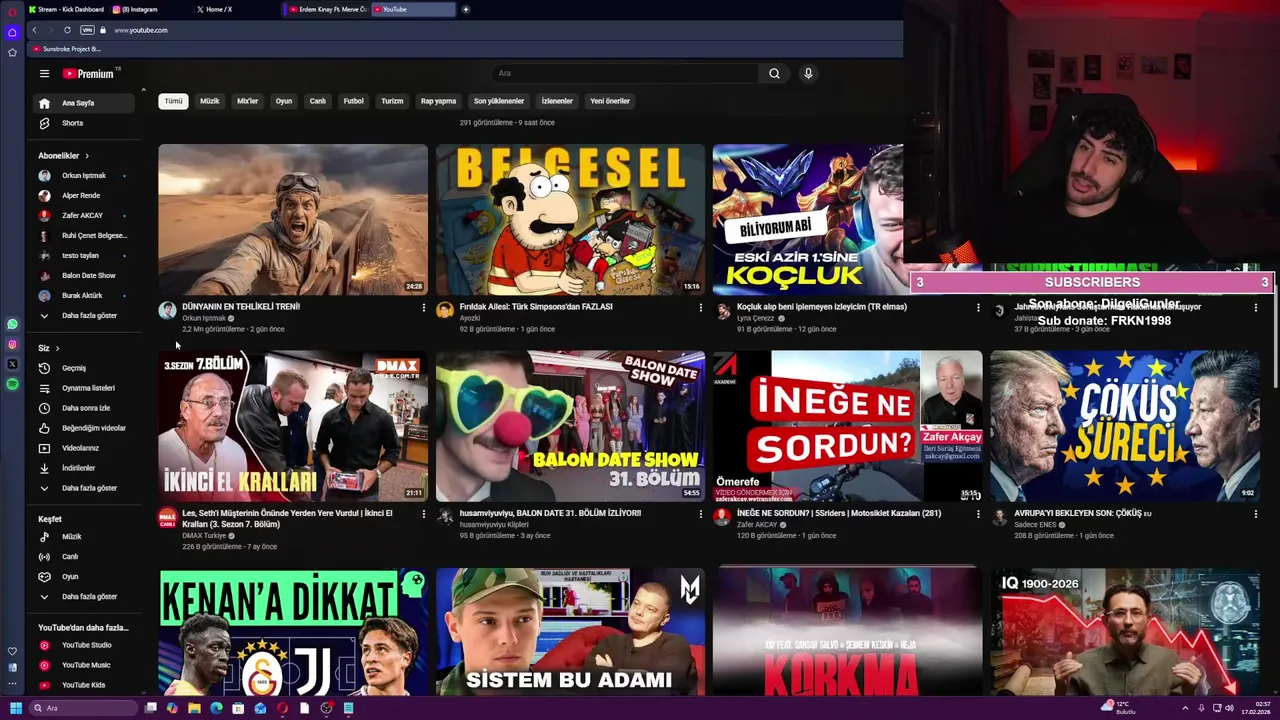
Task: Select the Futbol filter chip
Action: [x=354, y=101]
